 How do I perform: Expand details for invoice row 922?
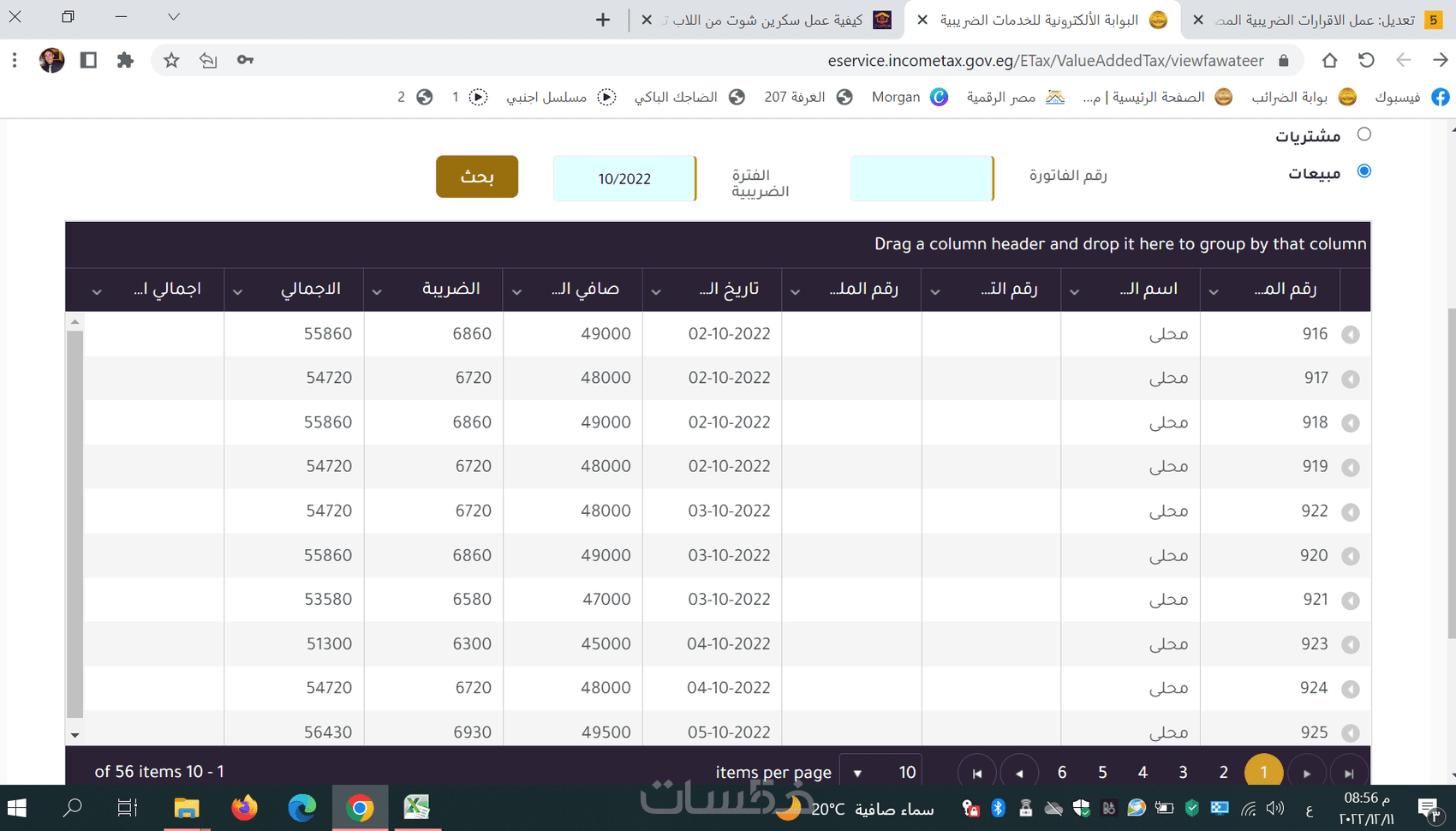[1351, 512]
